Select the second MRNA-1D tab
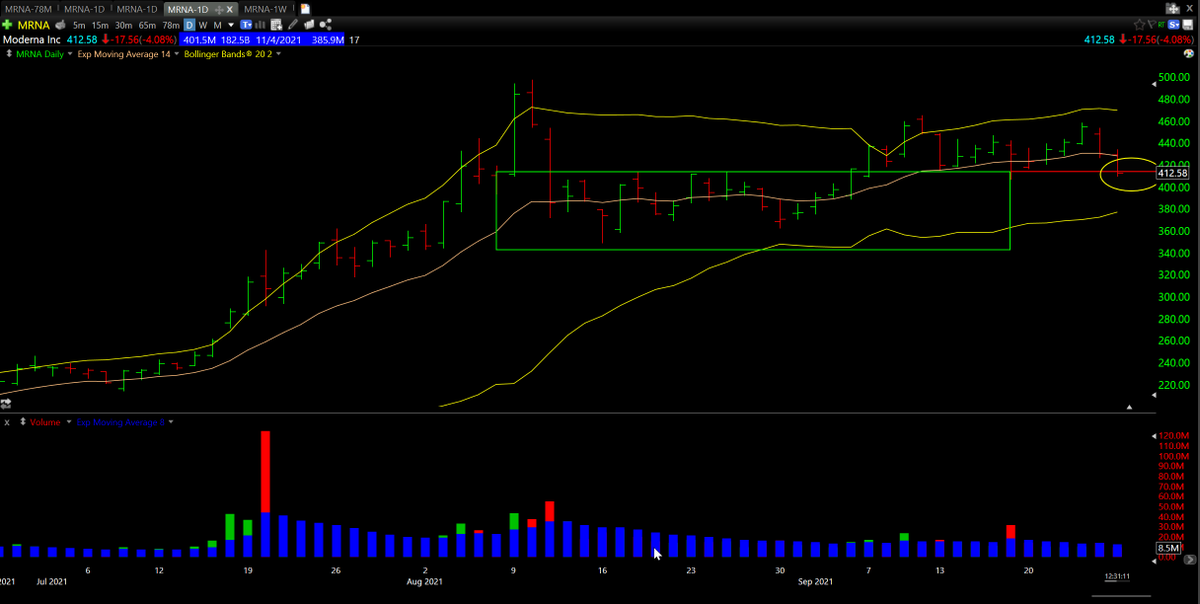Image resolution: width=1200 pixels, height=604 pixels. [x=137, y=9]
